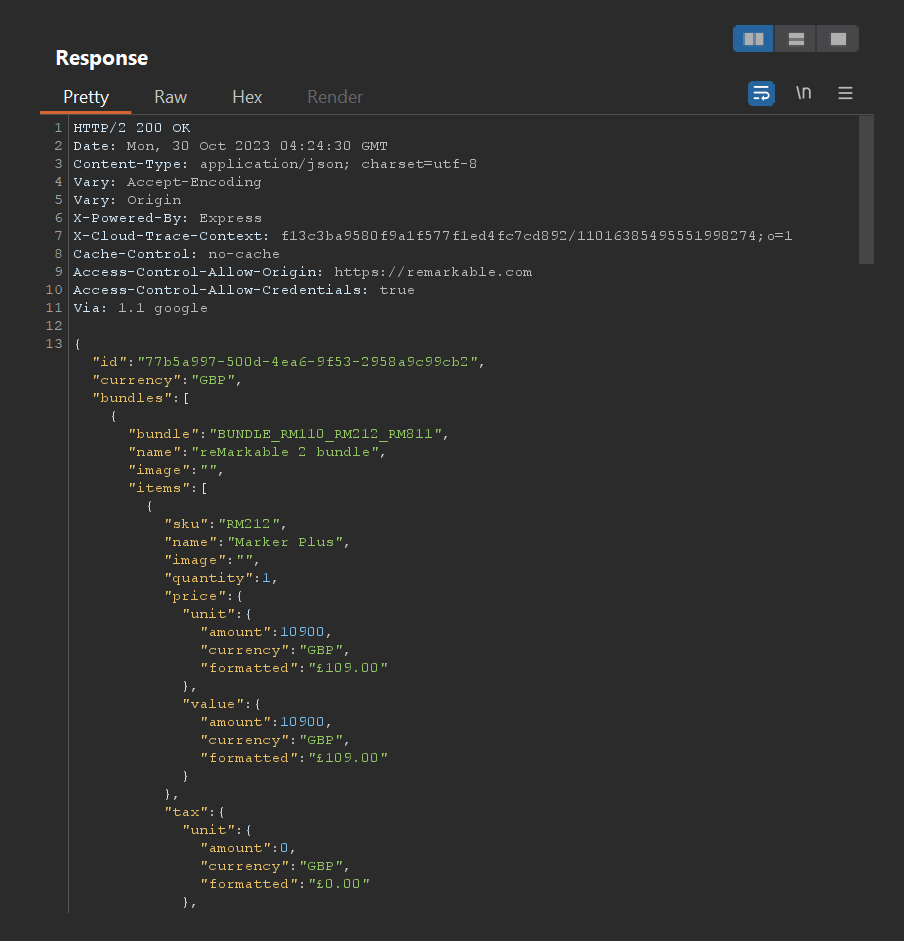This screenshot has width=904, height=941.
Task: Open the Hex tab
Action: (x=247, y=97)
